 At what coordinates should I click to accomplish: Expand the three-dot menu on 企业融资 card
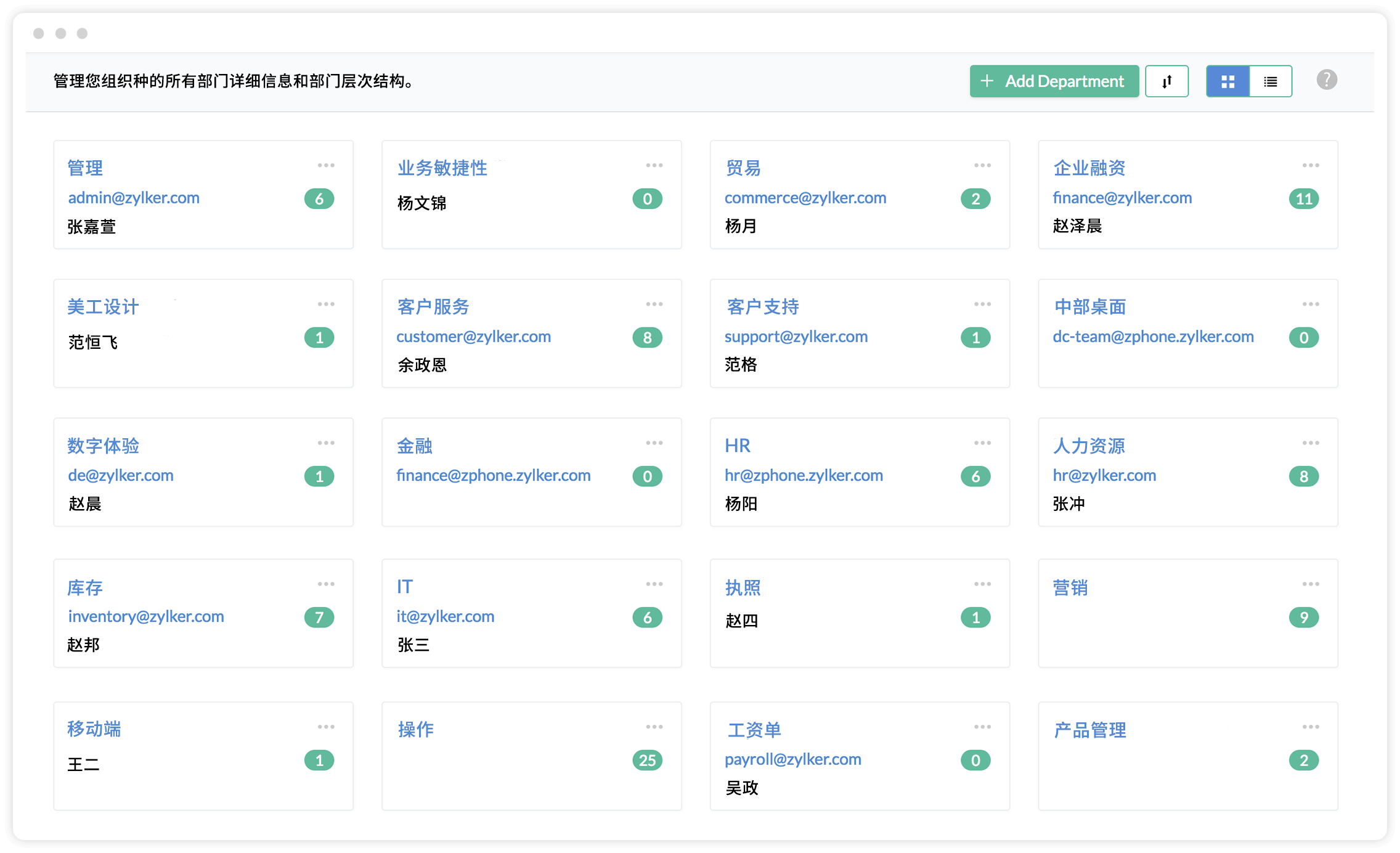tap(1311, 165)
